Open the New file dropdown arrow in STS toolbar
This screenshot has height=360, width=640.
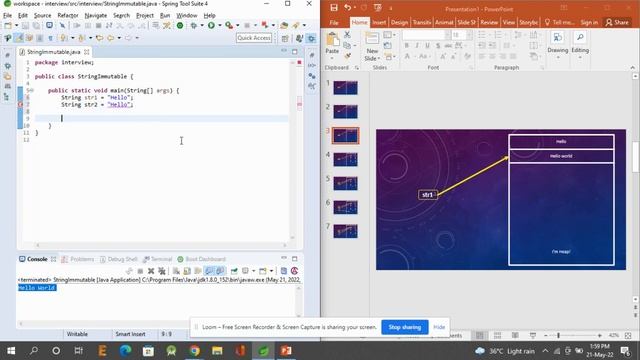tap(16, 25)
